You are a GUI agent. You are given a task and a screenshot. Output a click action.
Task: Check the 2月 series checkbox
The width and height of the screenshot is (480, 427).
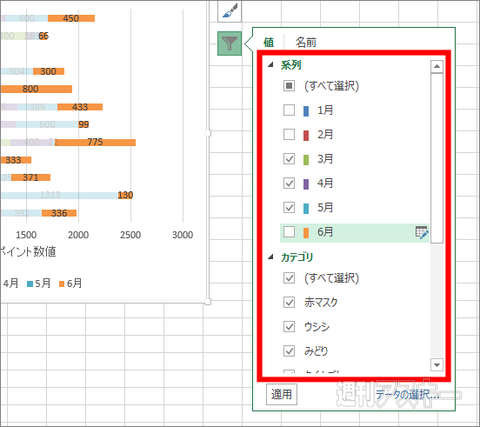[289, 134]
